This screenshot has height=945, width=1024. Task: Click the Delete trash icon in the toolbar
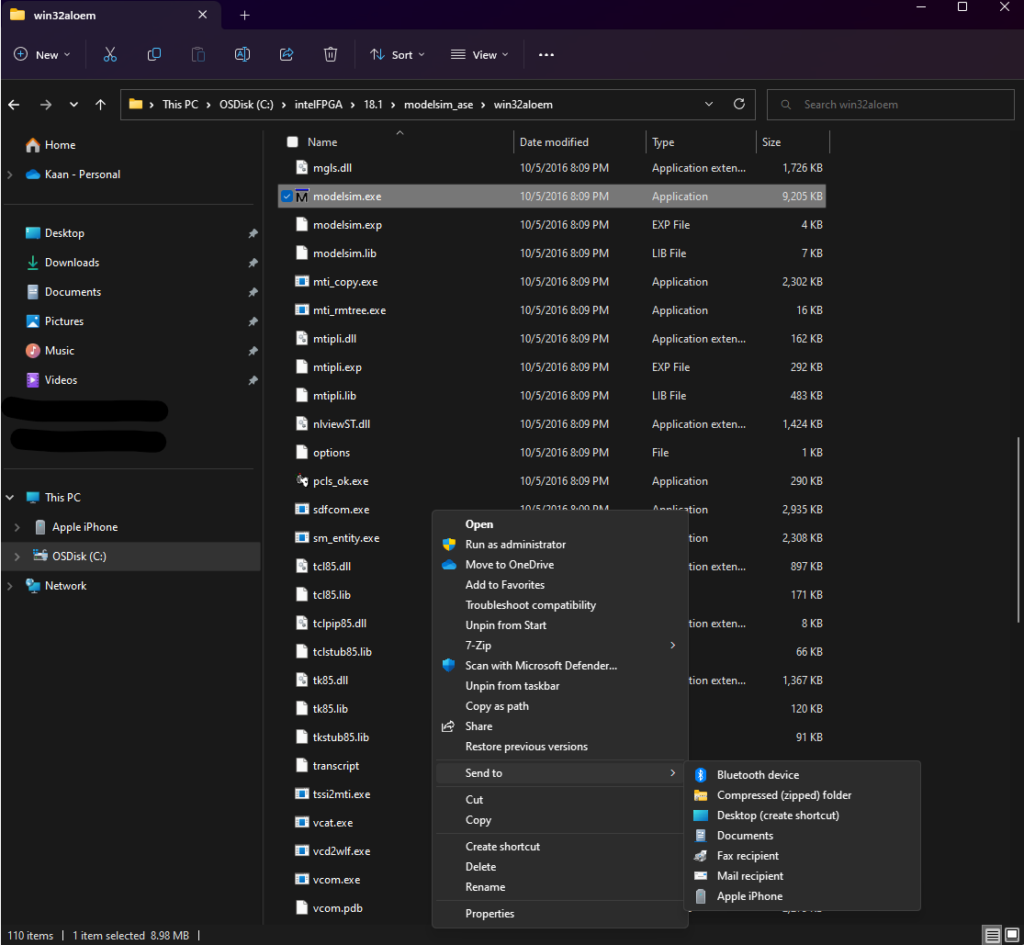point(330,54)
